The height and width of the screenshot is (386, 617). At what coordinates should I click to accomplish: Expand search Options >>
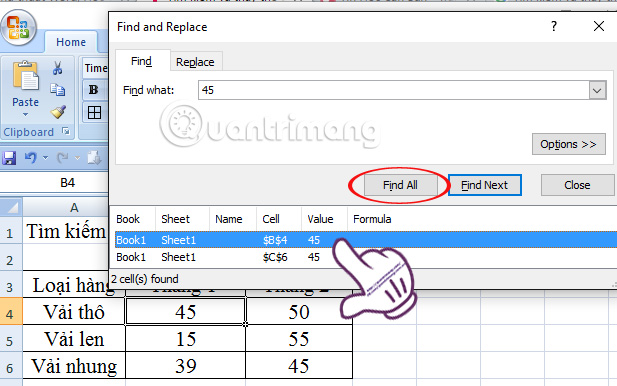[x=568, y=144]
